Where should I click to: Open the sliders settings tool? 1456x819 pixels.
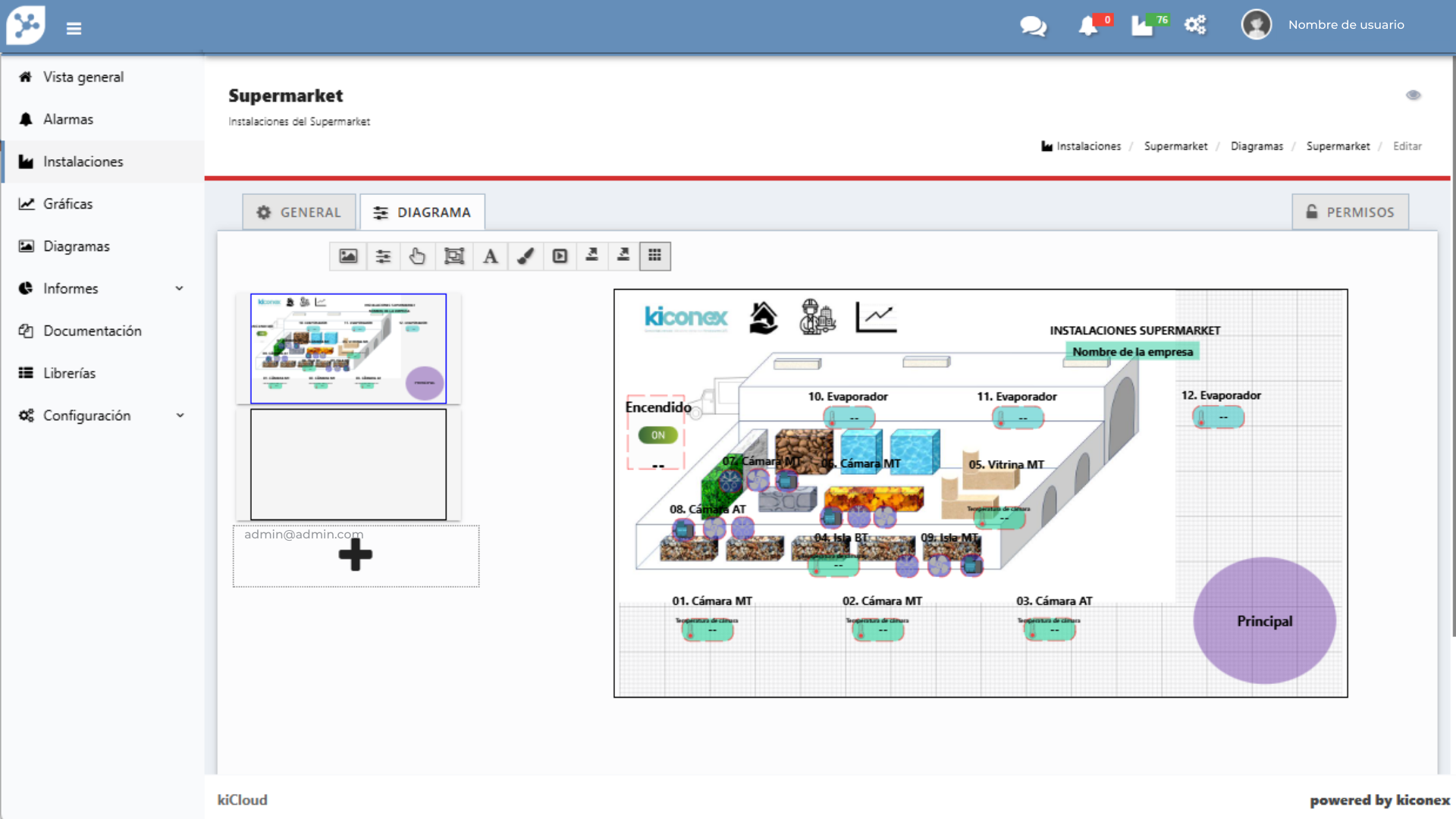383,256
